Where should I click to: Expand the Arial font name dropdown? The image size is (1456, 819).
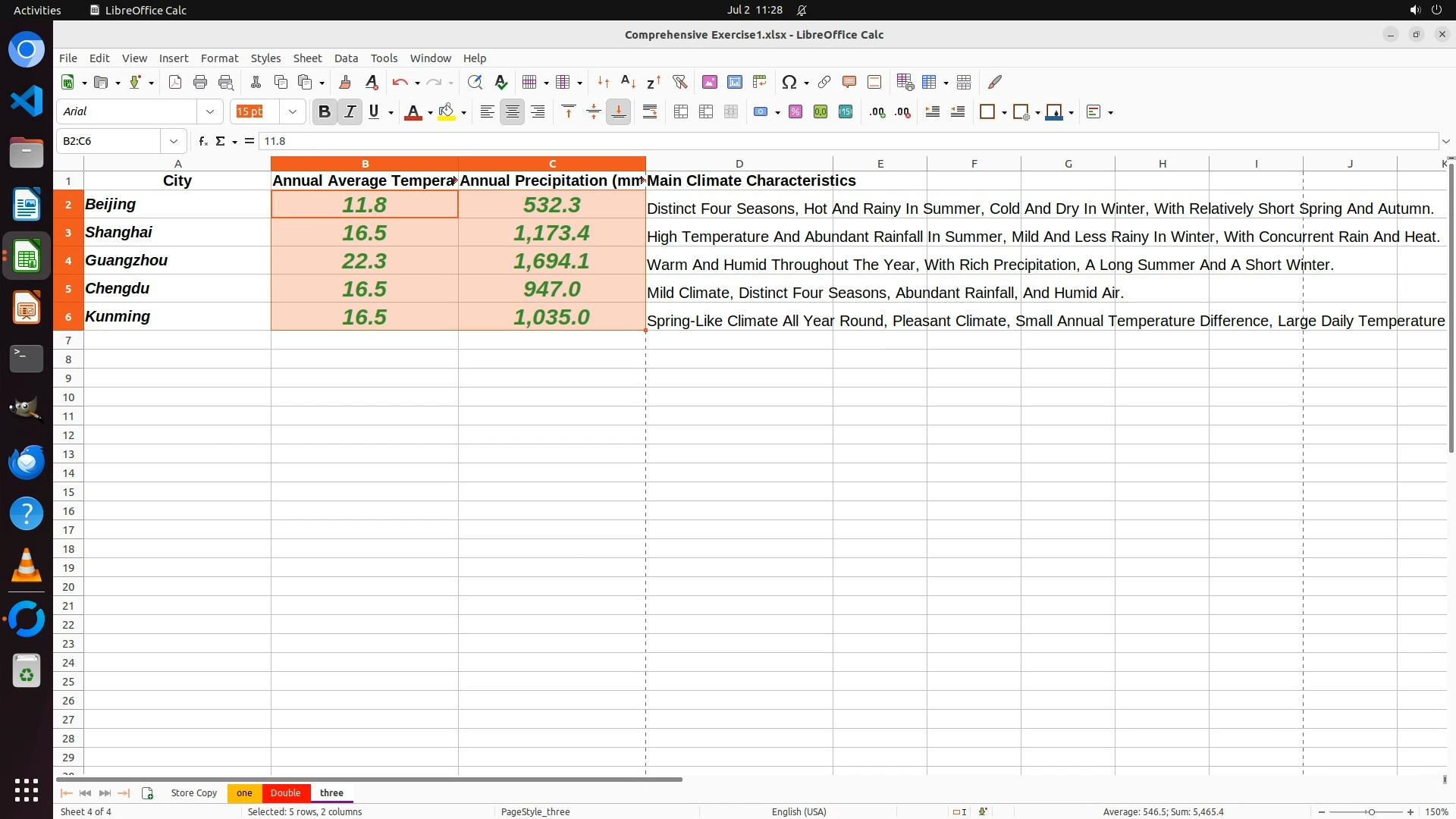click(x=210, y=112)
